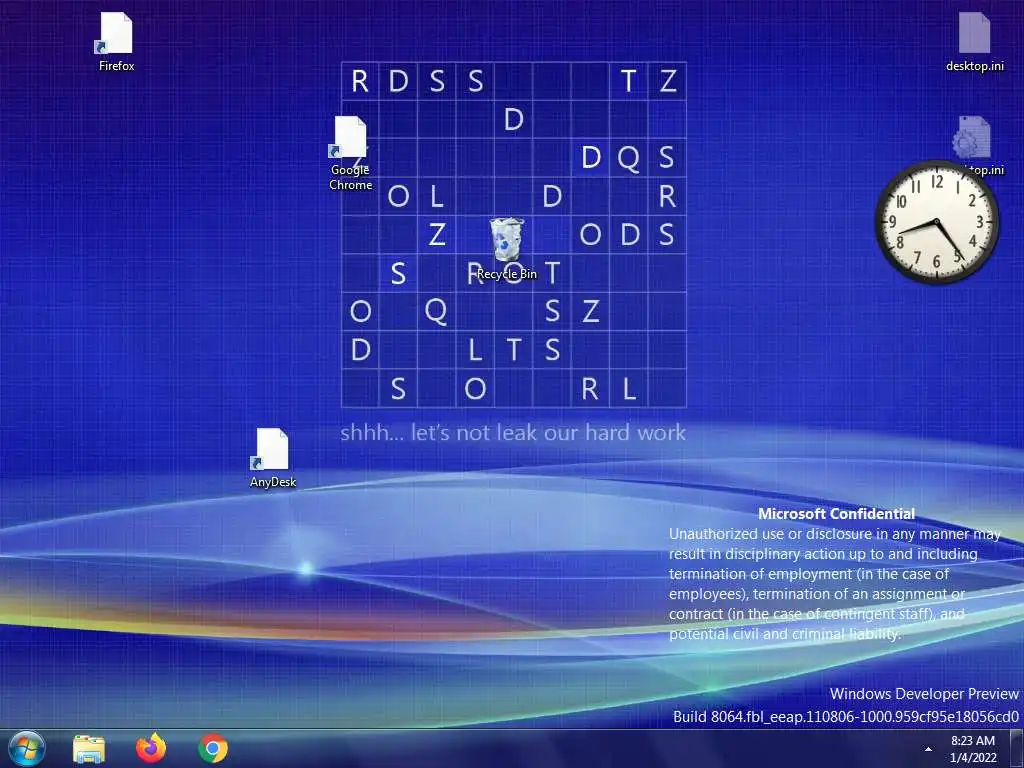Select the AnyDesk desktop shortcut
Image resolution: width=1024 pixels, height=768 pixels.
[x=272, y=458]
